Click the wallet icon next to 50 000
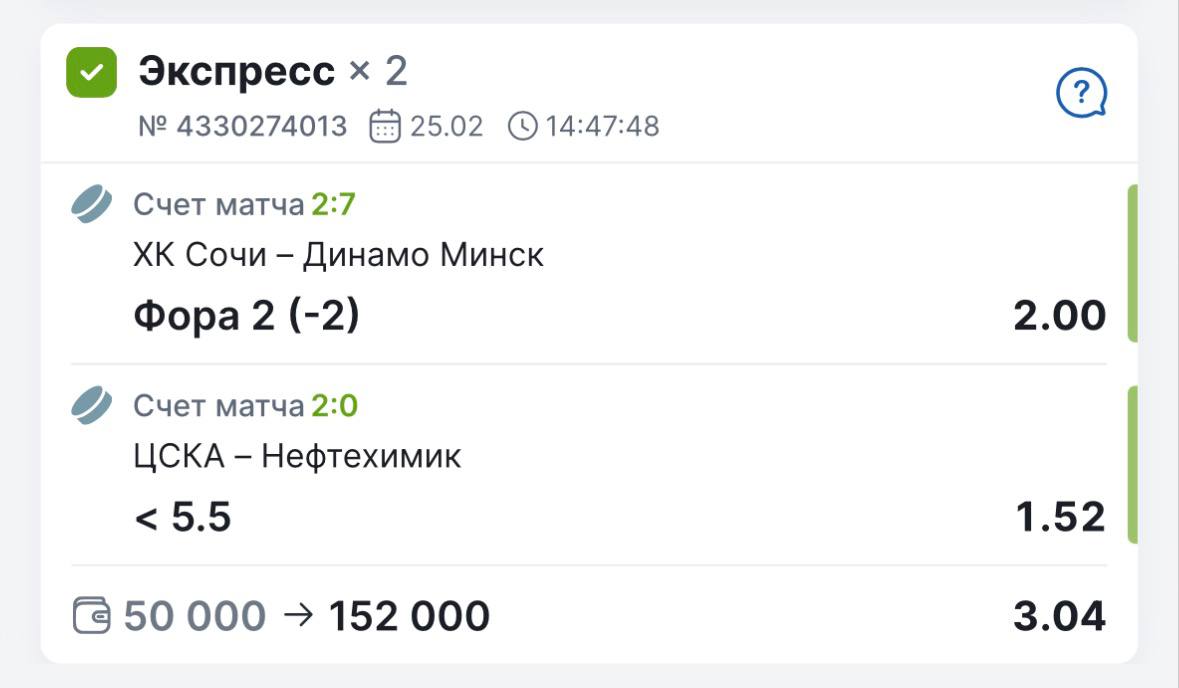This screenshot has height=688, width=1179. point(92,615)
